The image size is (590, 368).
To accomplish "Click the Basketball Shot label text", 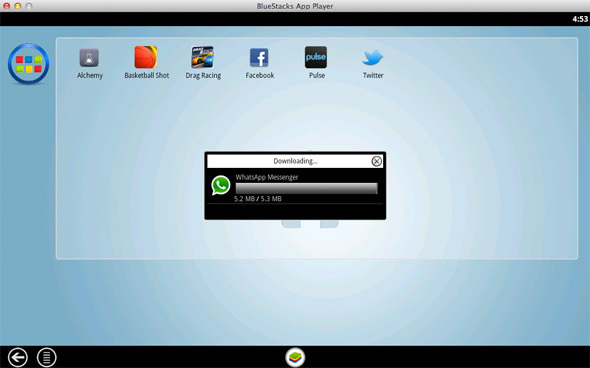I will (147, 75).
